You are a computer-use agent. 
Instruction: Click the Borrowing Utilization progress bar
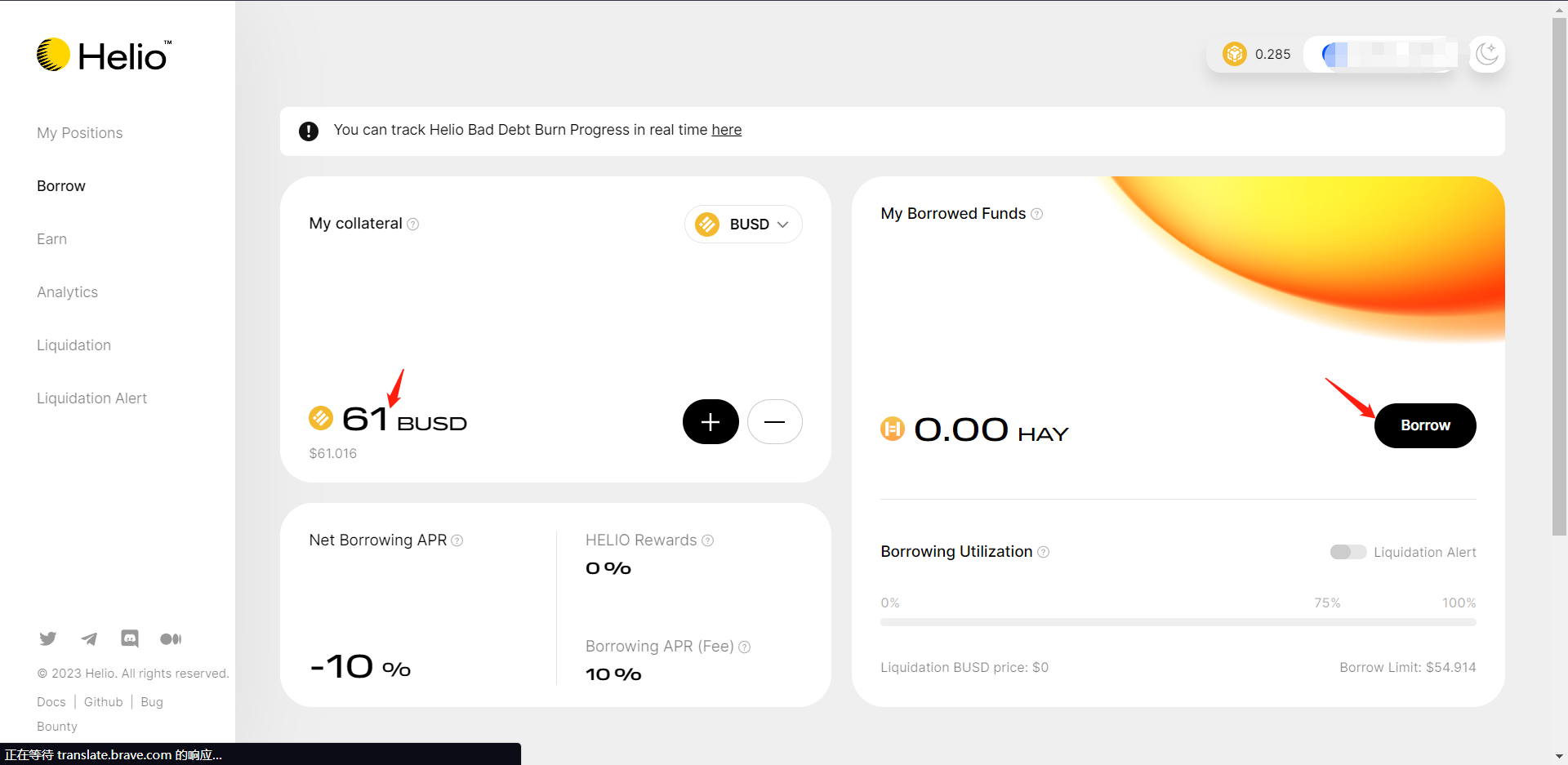click(x=1178, y=622)
